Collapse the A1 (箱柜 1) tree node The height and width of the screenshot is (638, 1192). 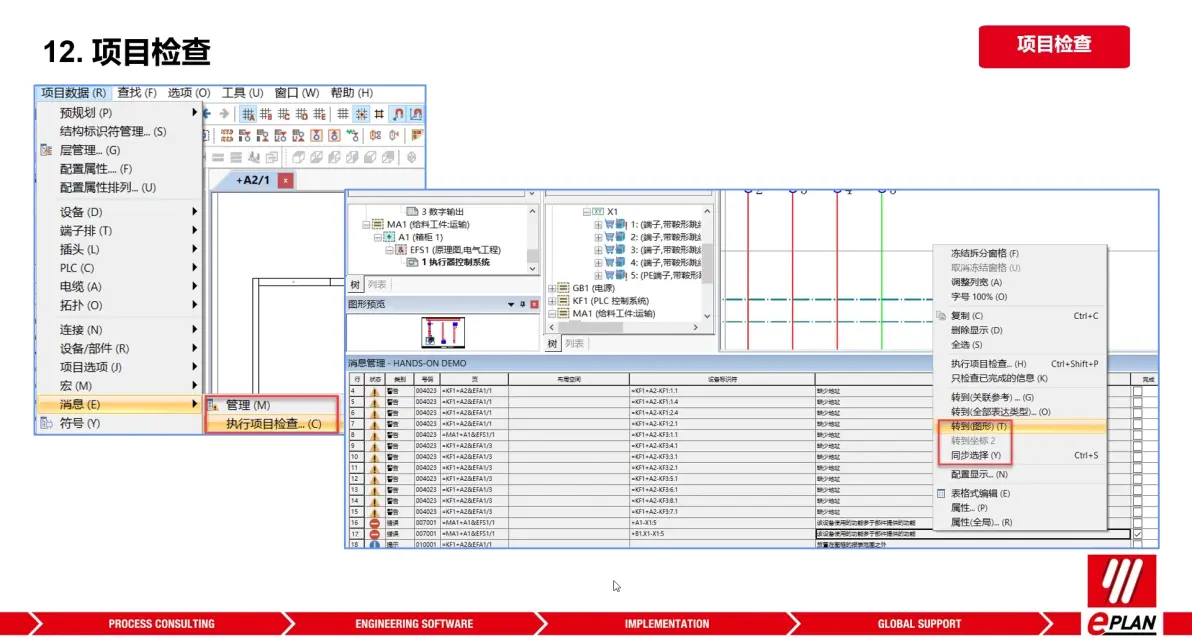[x=378, y=236]
